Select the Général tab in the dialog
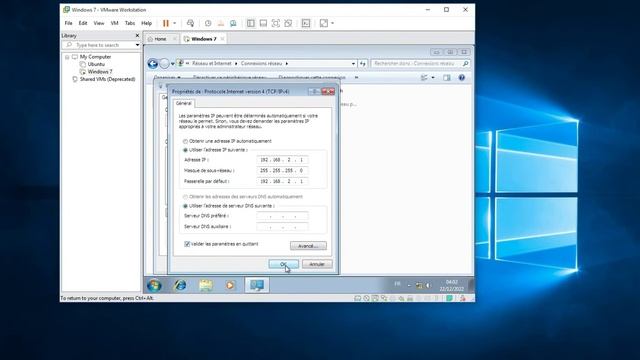640x360 pixels. click(x=184, y=103)
